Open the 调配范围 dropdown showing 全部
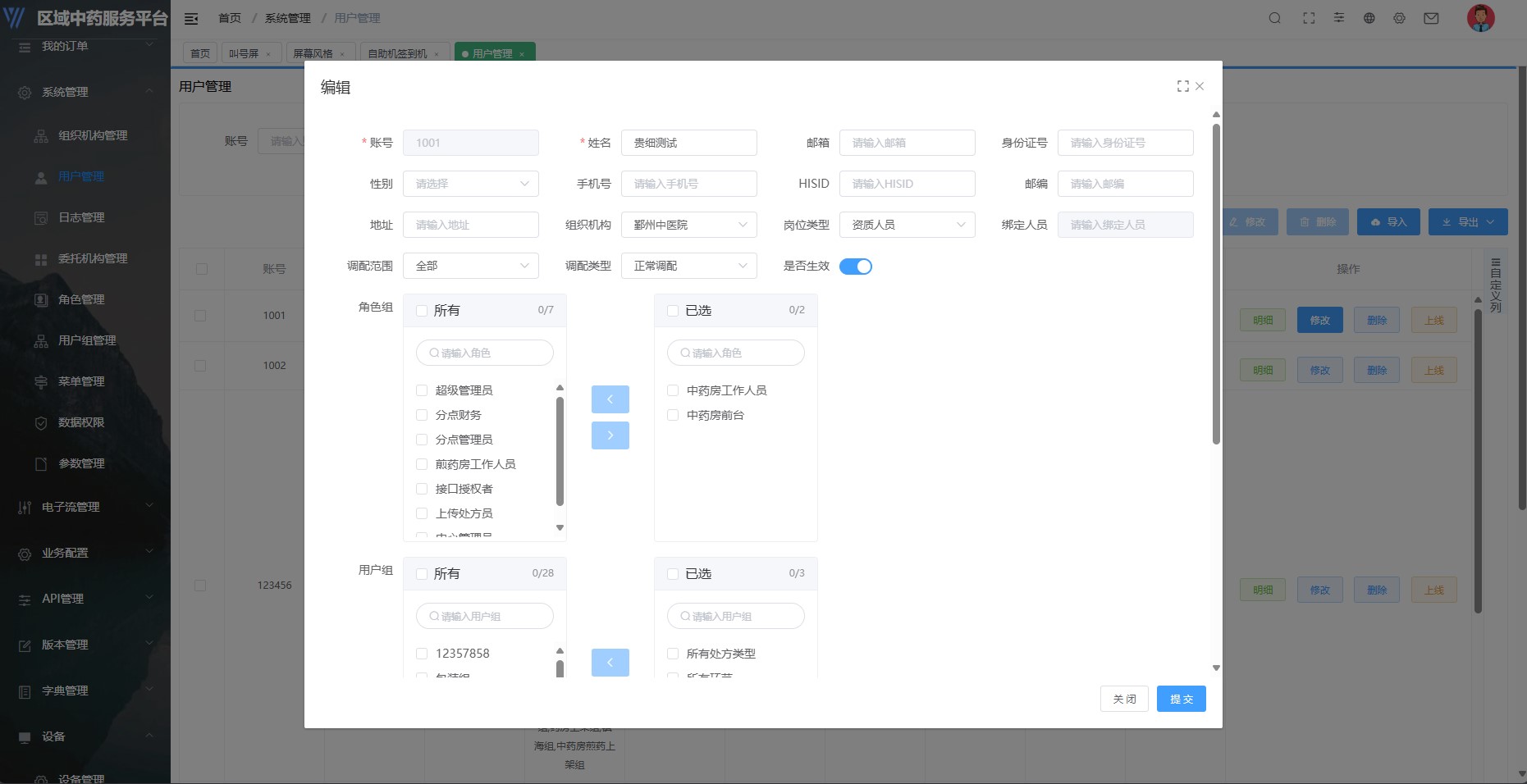 [471, 266]
